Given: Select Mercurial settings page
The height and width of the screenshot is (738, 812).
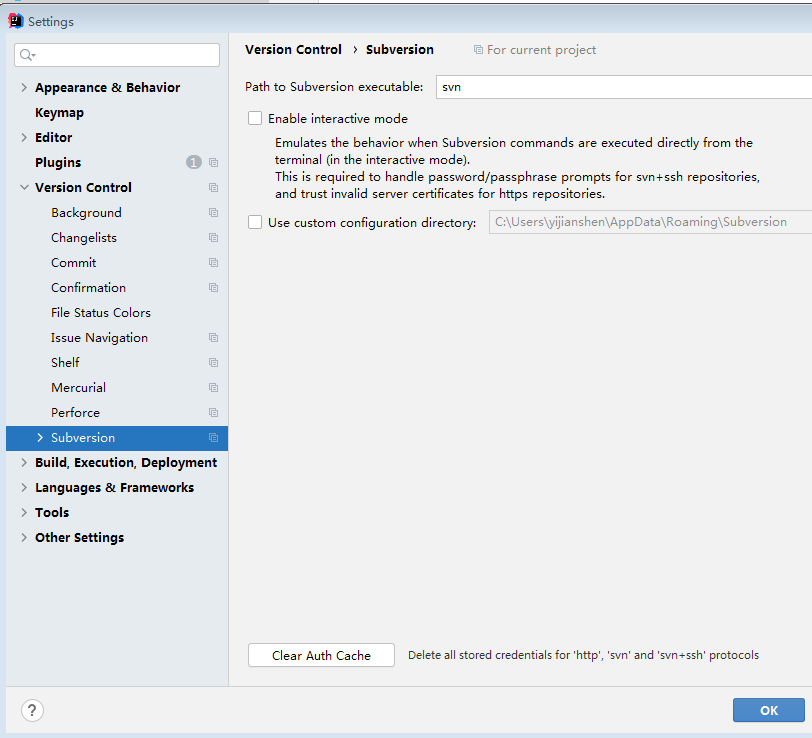Looking at the screenshot, I should coord(78,387).
